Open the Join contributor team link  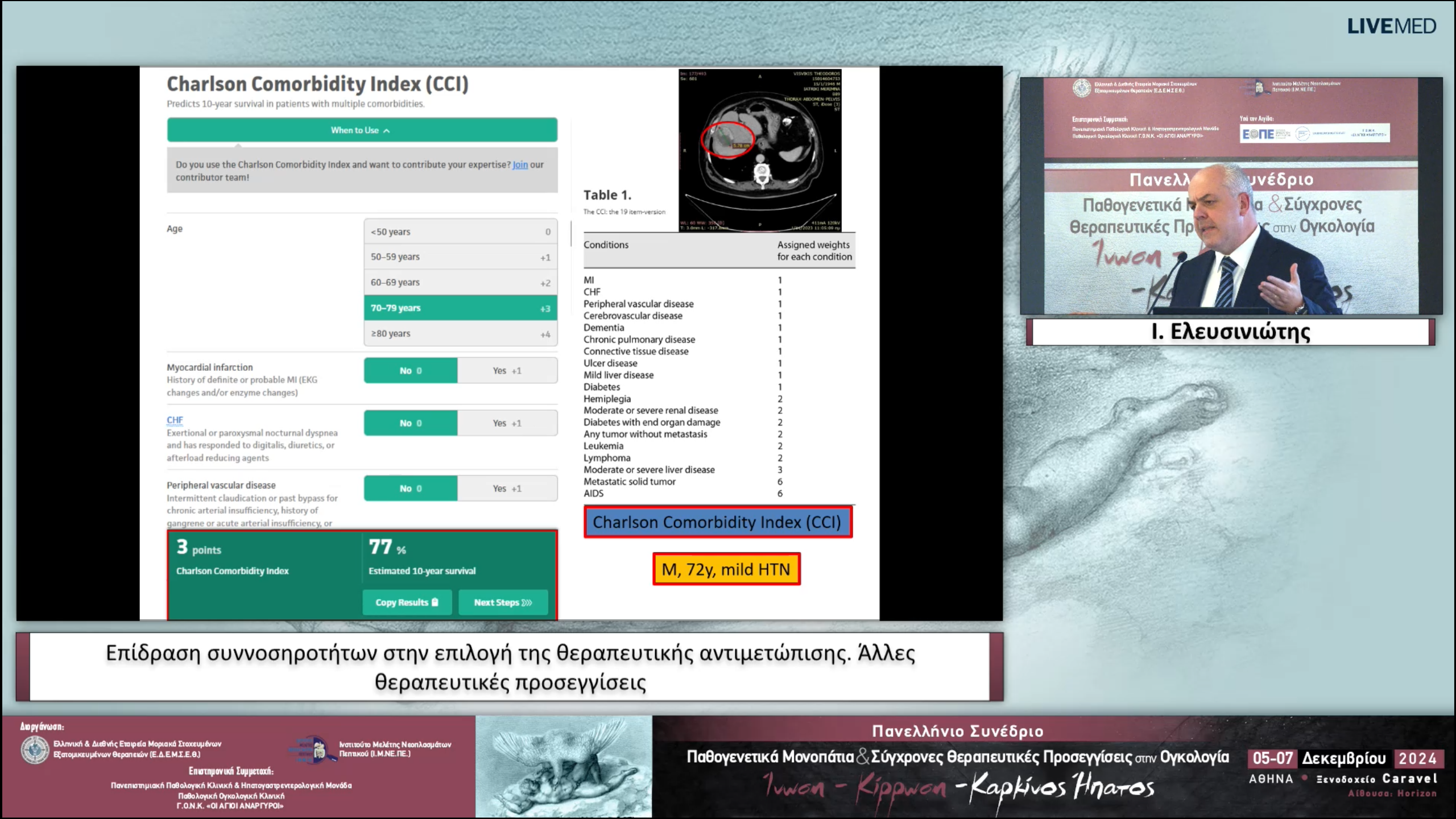point(520,165)
